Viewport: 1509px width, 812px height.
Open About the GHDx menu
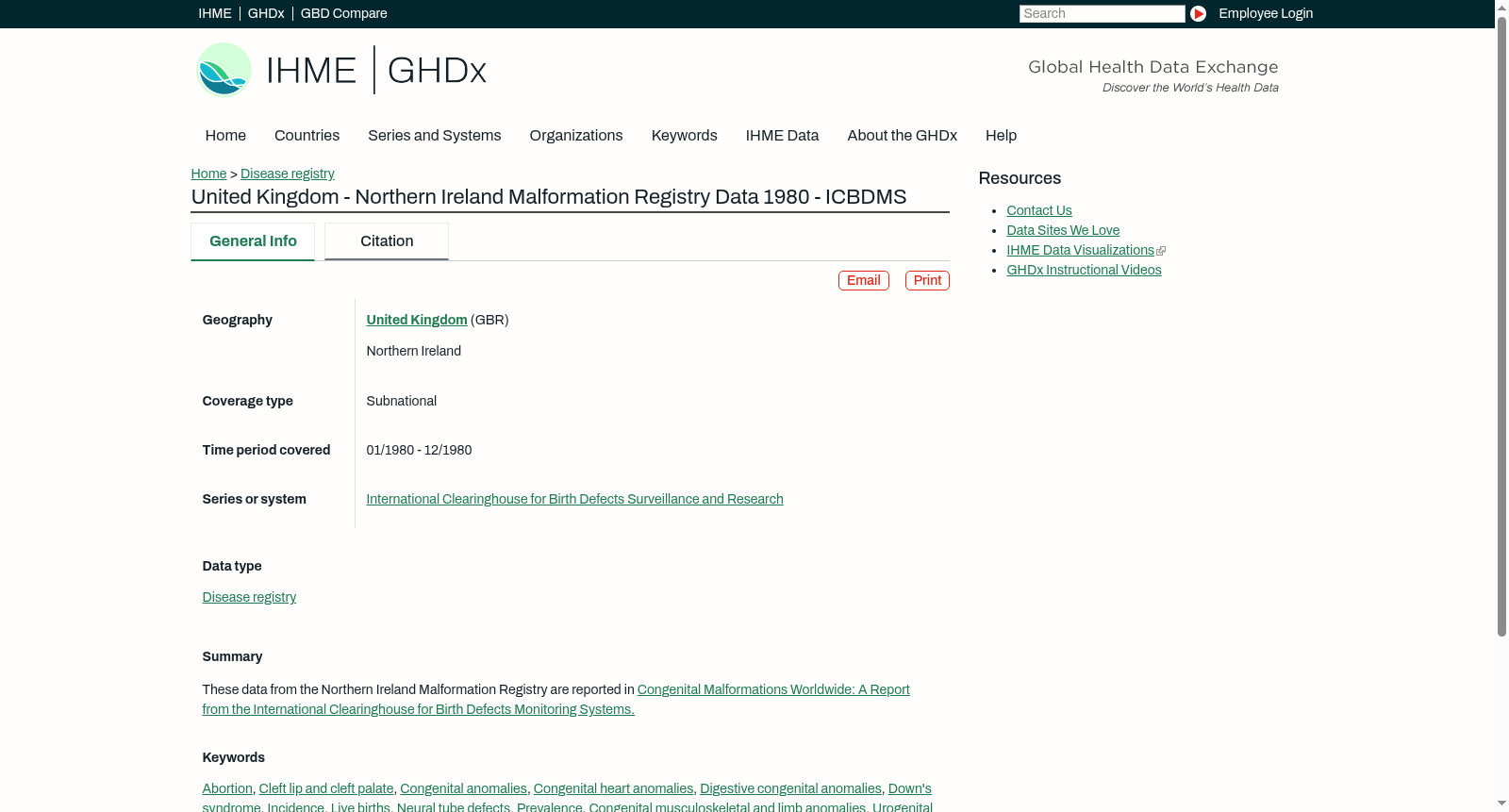[902, 136]
